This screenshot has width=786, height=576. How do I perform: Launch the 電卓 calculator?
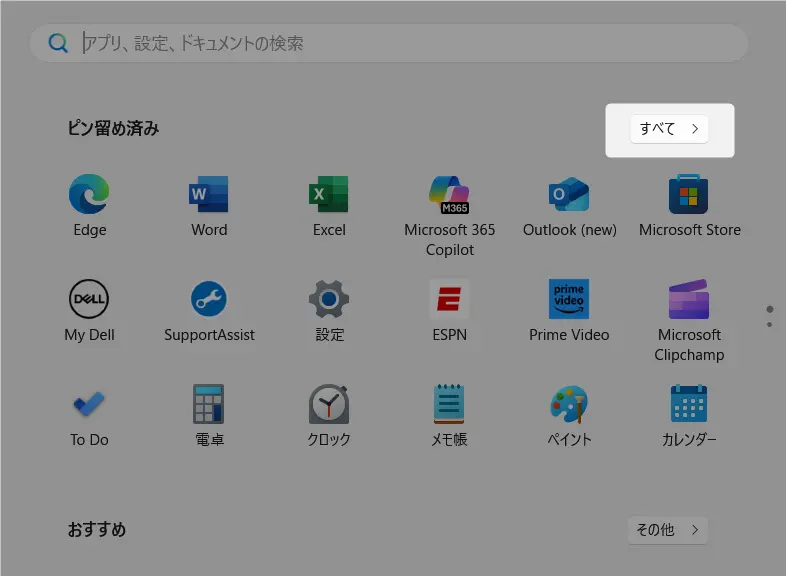pos(209,416)
